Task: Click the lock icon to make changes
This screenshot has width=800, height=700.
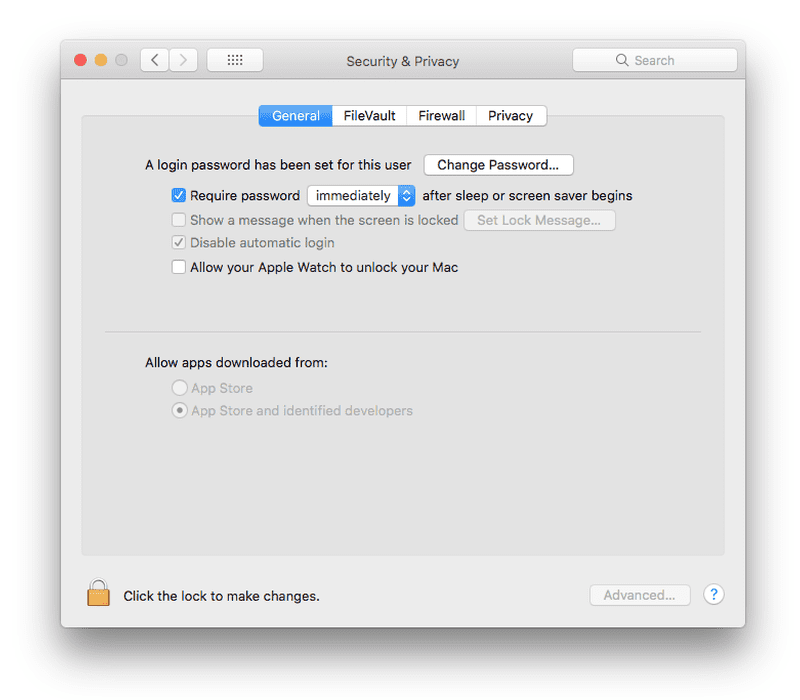Action: pyautogui.click(x=97, y=592)
